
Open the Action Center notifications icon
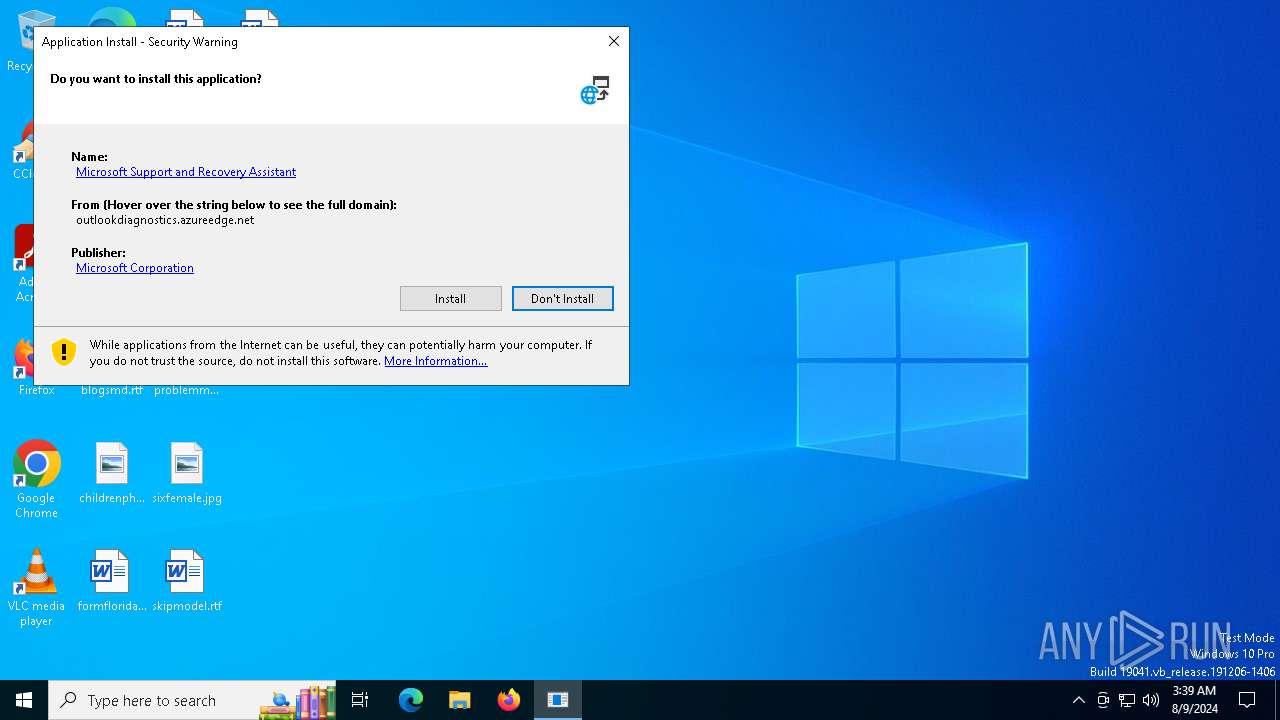(x=1247, y=700)
